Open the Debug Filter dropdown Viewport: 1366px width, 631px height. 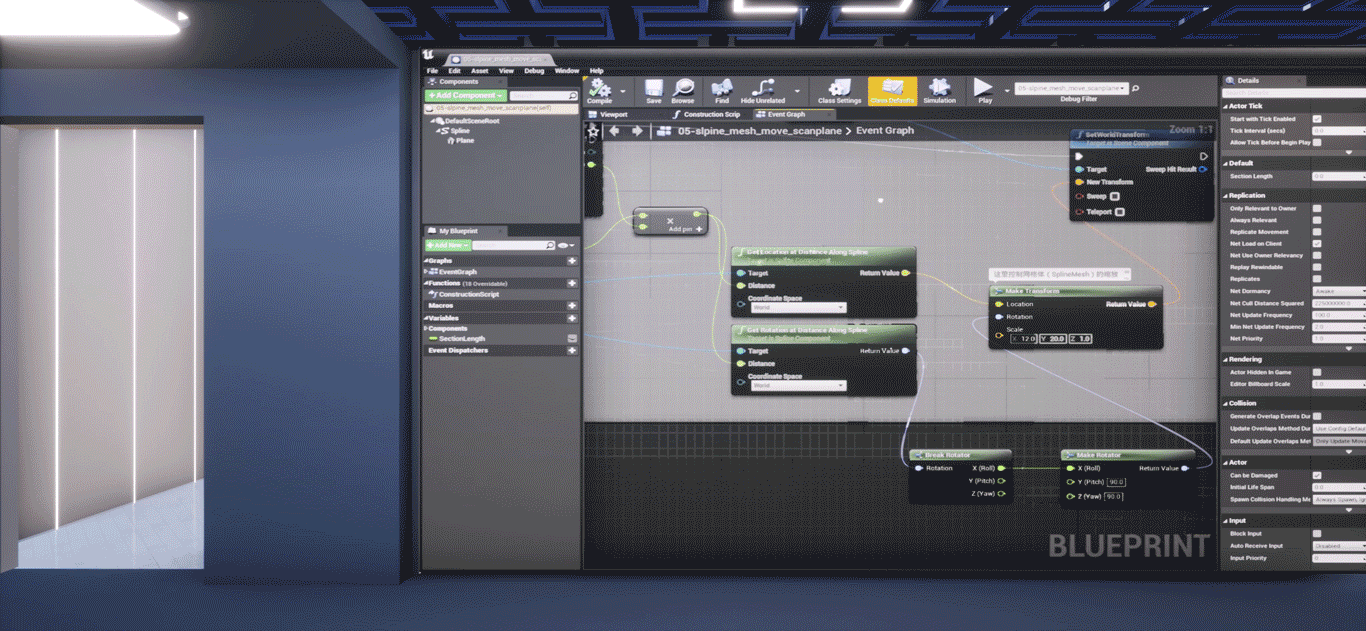coord(1072,88)
